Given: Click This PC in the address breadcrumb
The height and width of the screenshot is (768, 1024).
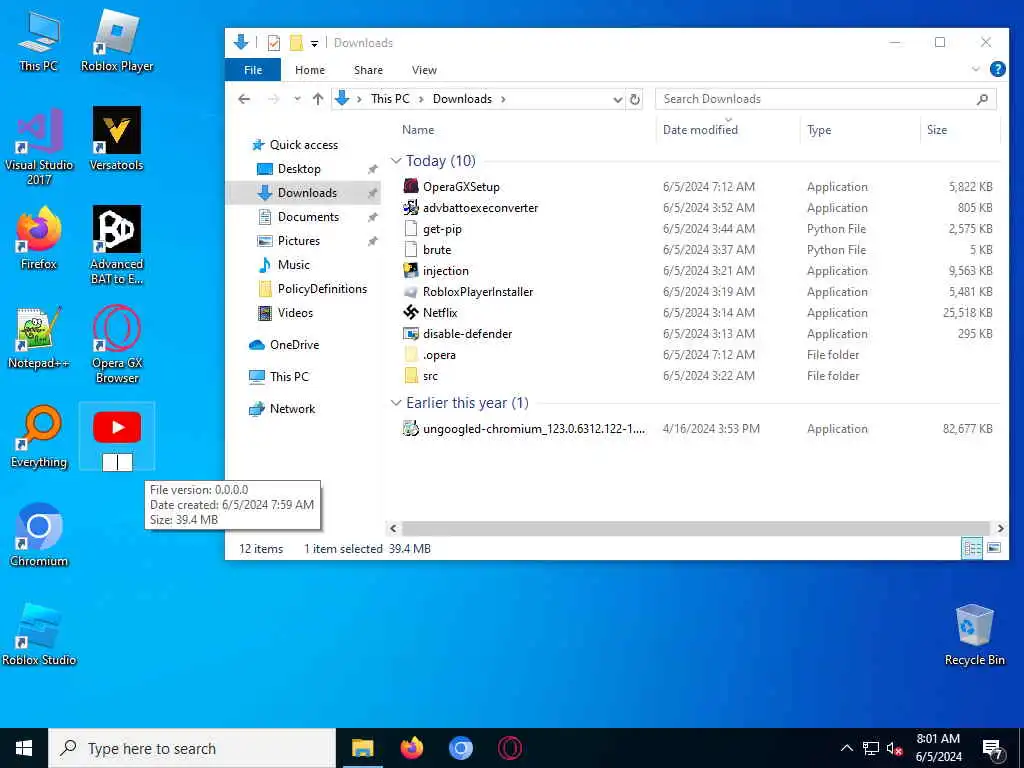Looking at the screenshot, I should pos(390,99).
